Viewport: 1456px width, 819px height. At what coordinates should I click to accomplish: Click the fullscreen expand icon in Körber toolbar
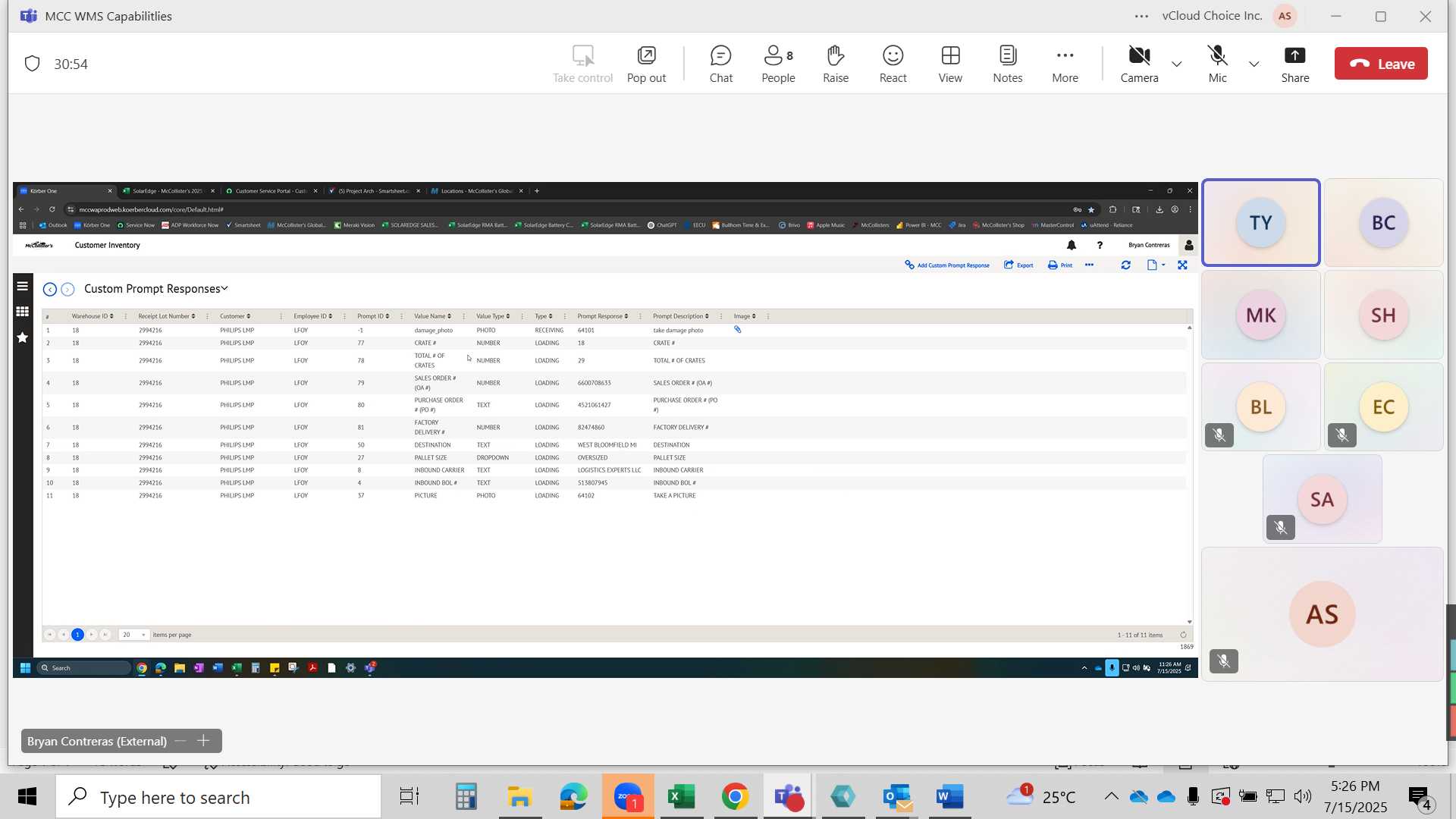click(1182, 265)
